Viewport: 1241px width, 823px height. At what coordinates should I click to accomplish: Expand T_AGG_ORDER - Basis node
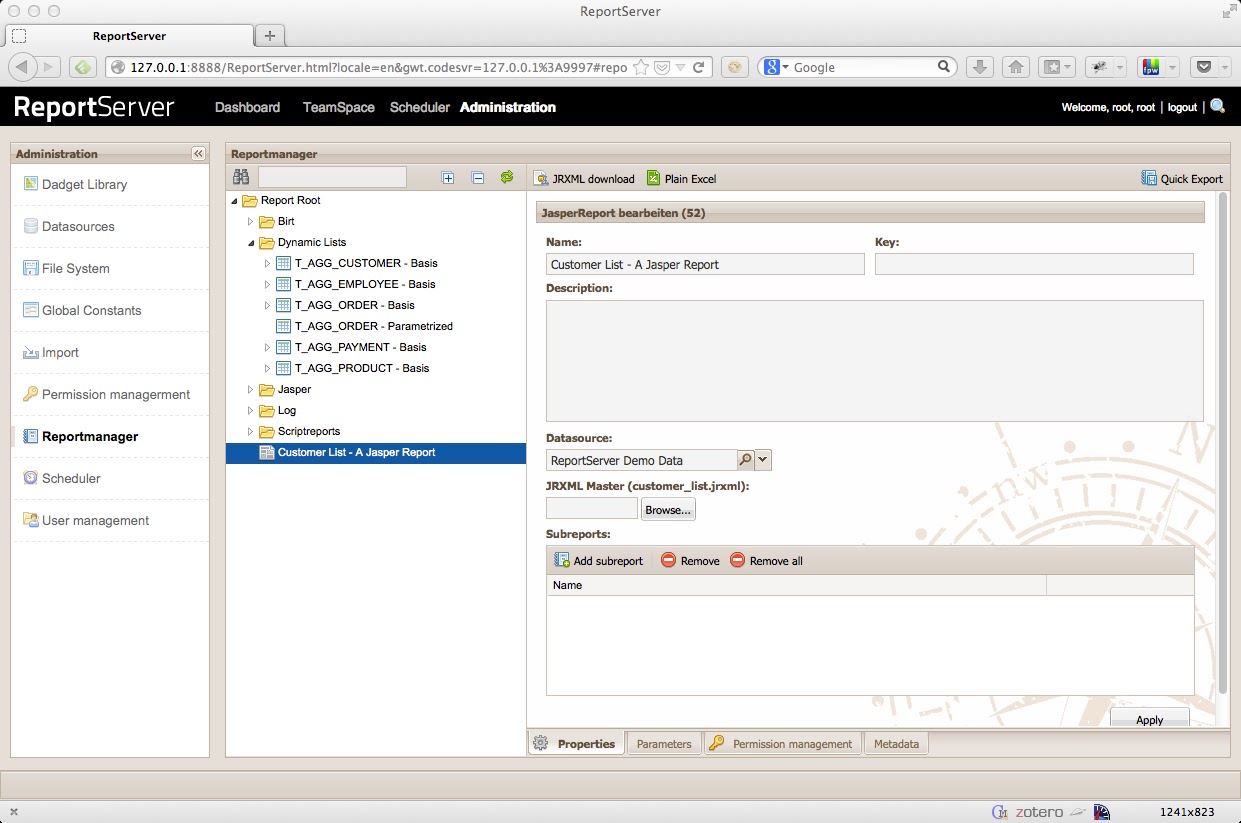click(267, 306)
